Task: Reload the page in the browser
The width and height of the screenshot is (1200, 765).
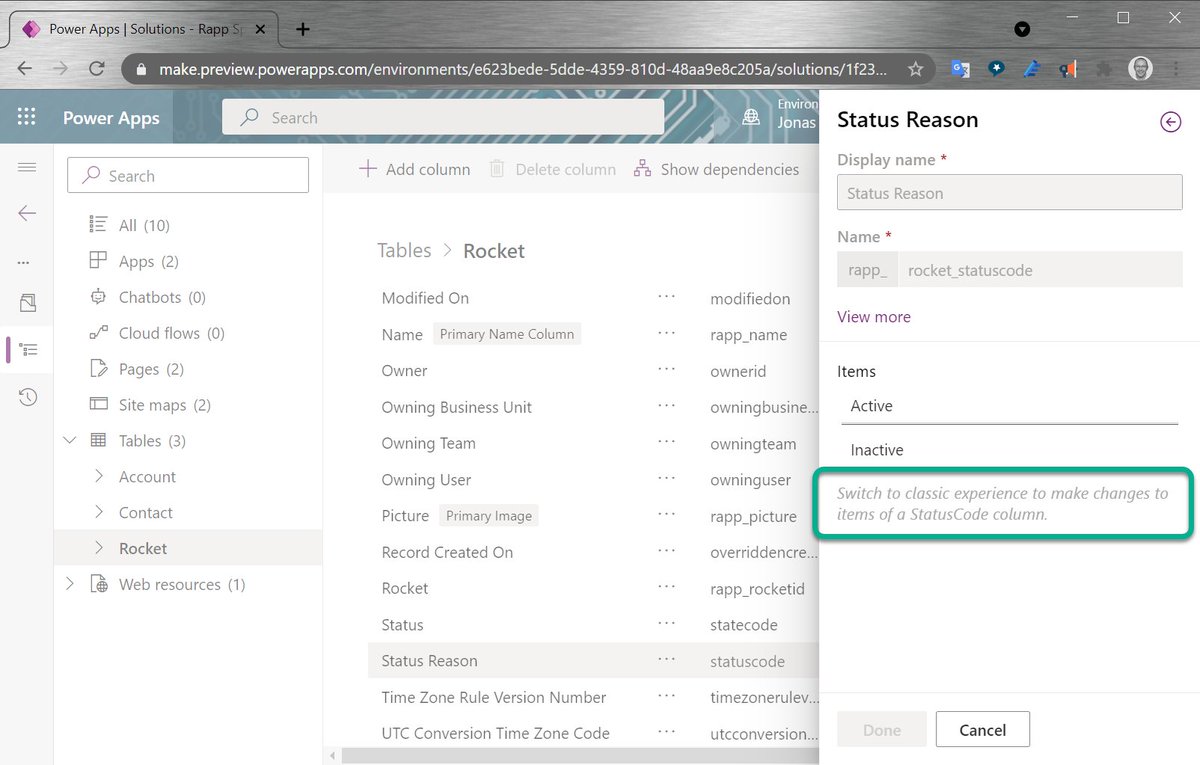Action: coord(96,69)
